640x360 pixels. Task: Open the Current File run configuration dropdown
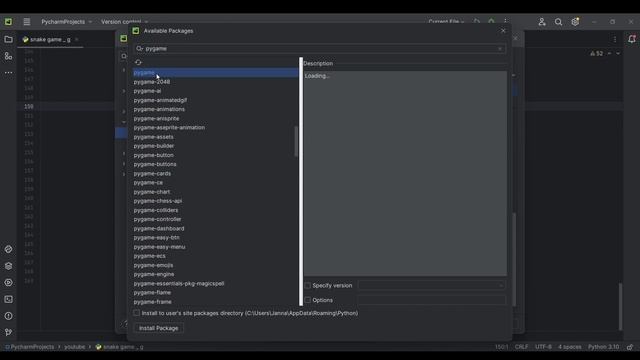click(x=446, y=22)
